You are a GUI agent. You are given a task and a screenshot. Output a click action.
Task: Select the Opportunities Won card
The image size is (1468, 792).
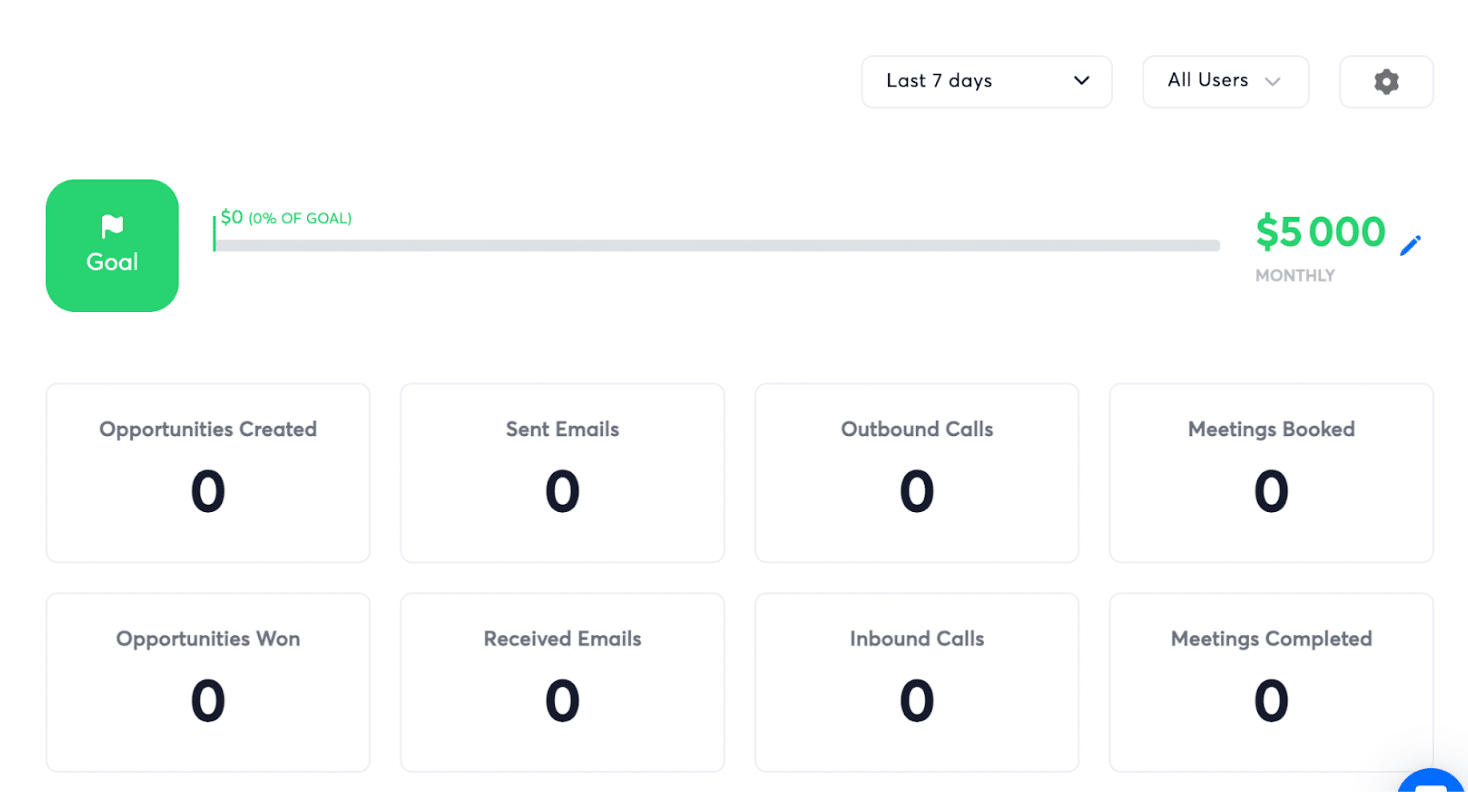click(208, 683)
